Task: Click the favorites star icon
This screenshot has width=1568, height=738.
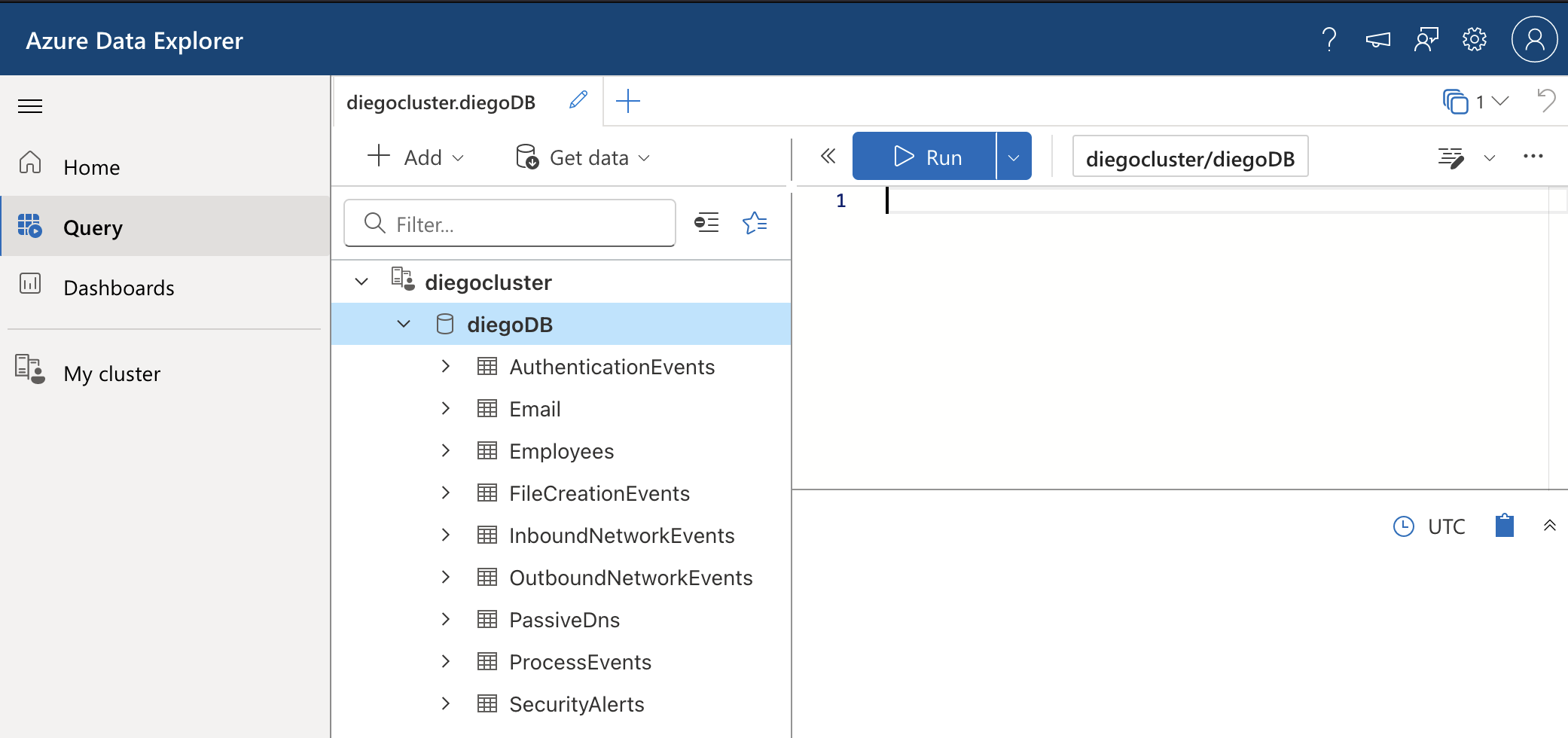Action: (755, 223)
